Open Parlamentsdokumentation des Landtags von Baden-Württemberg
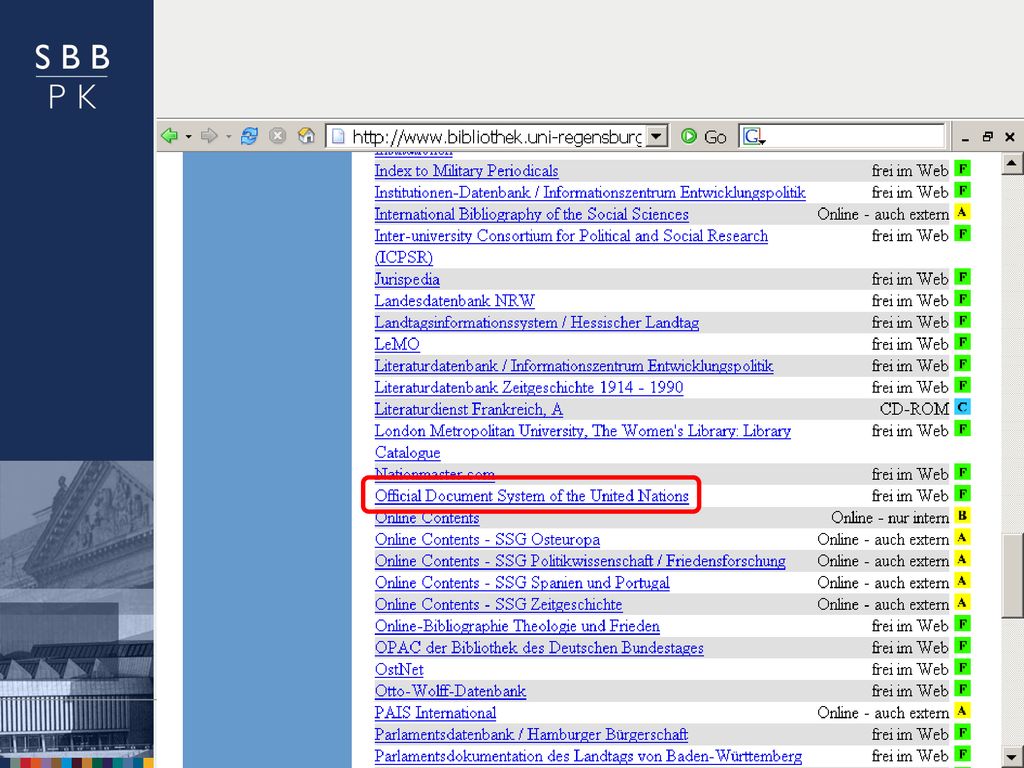Screen dimensions: 1024x768 588,756
